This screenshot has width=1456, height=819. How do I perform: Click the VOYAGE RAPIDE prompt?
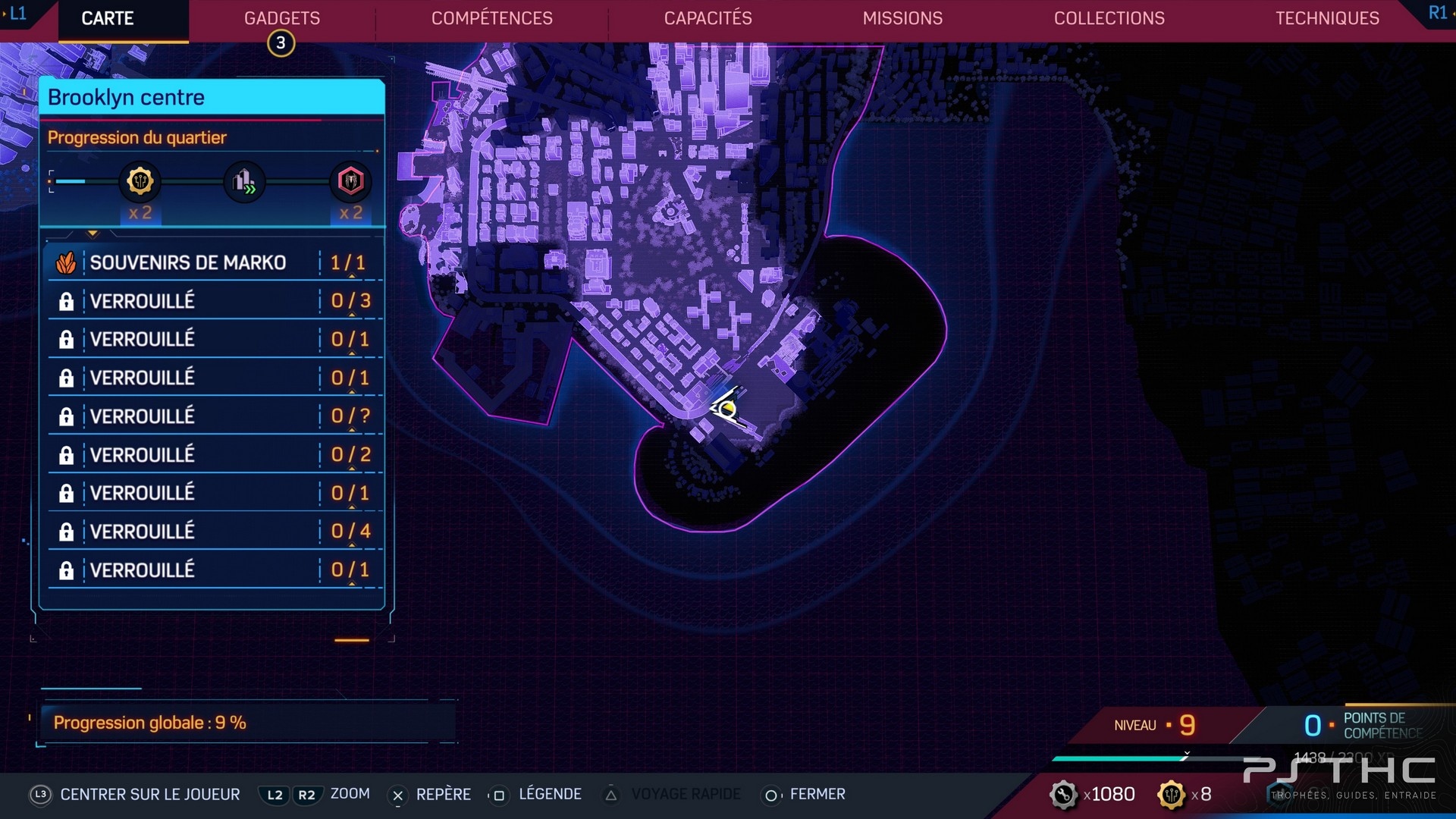click(686, 794)
